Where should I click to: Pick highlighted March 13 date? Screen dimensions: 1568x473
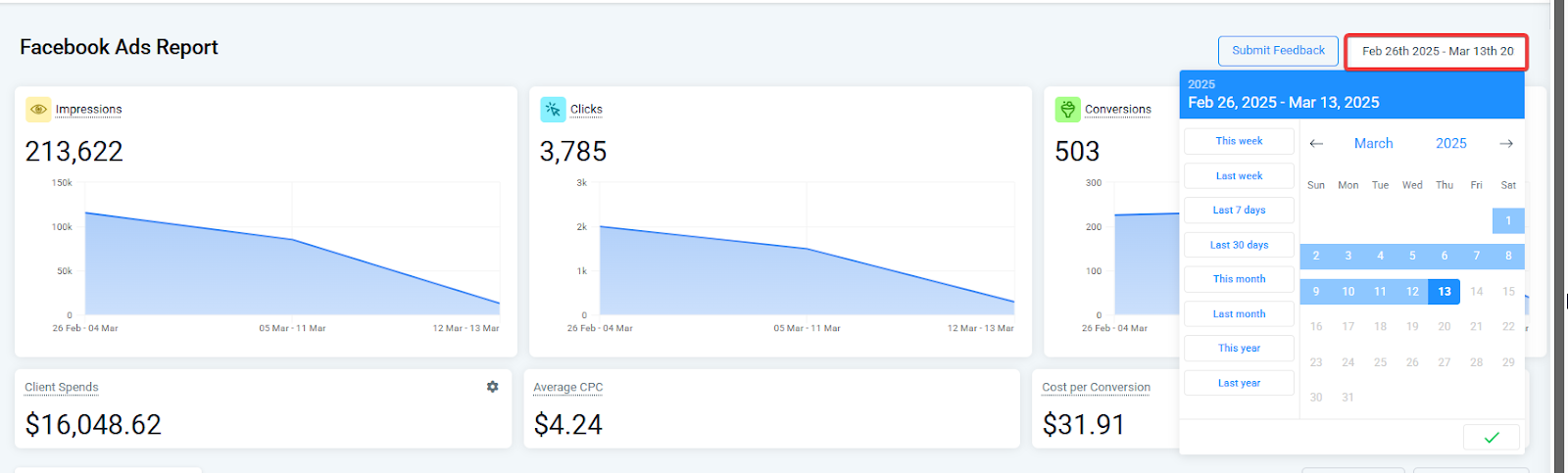(x=1445, y=292)
